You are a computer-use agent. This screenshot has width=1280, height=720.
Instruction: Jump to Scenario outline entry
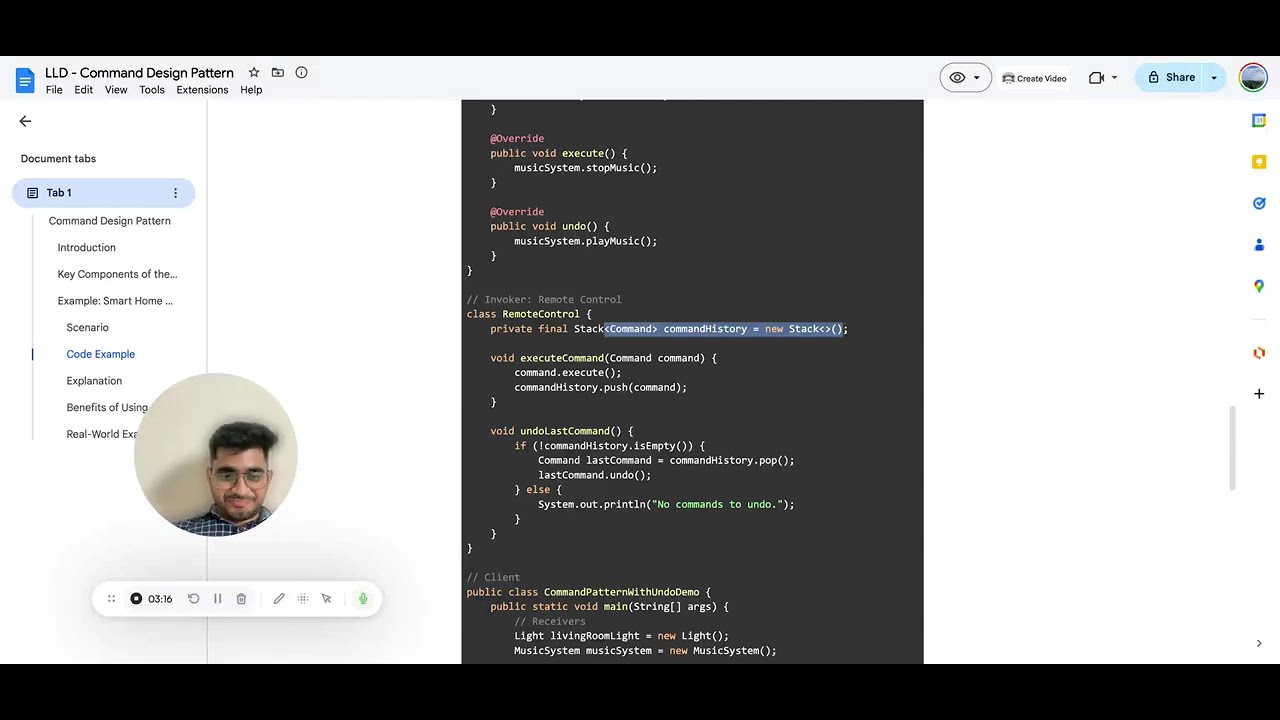tap(87, 328)
